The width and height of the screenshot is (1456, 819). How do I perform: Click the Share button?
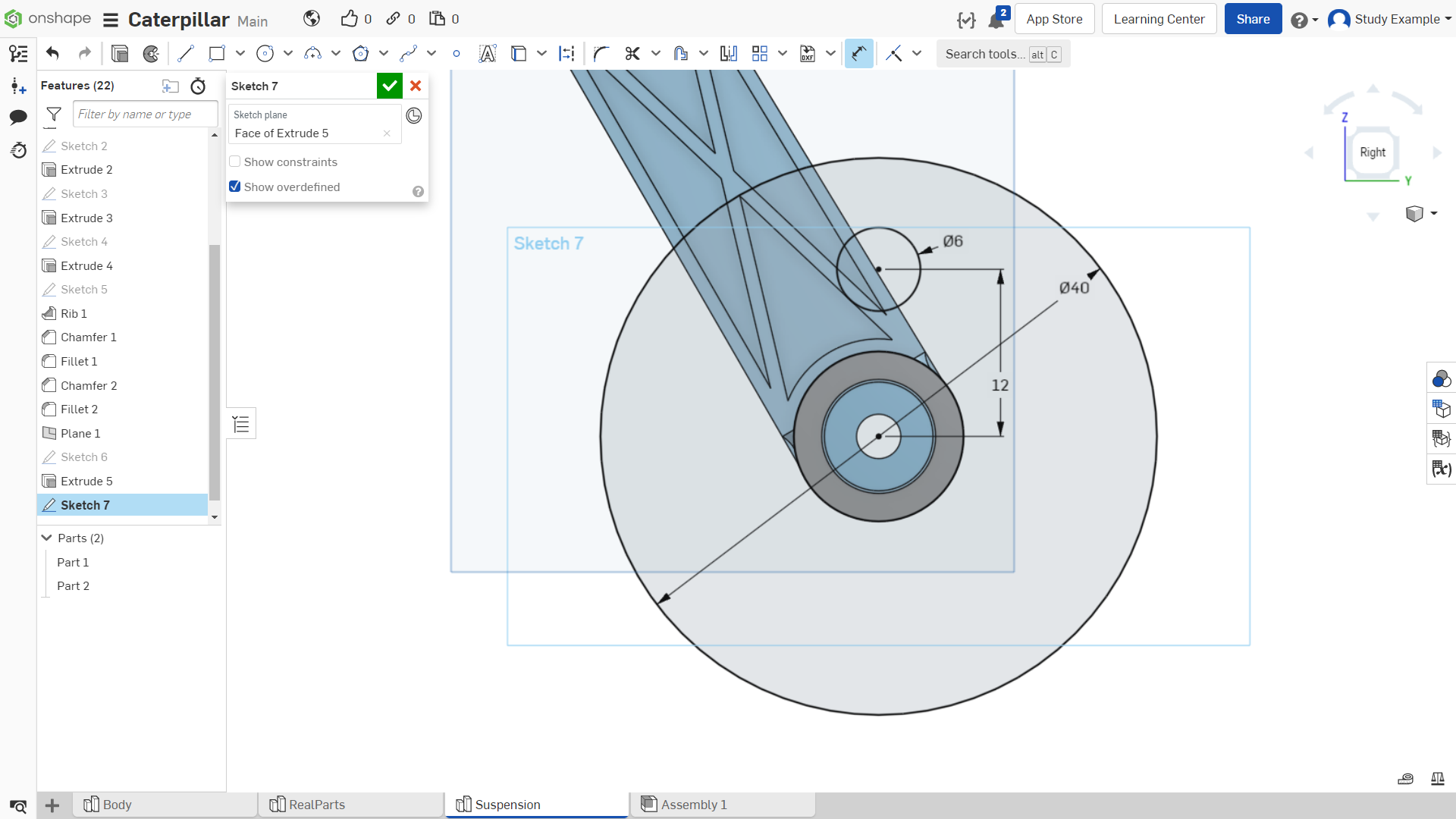pos(1253,19)
